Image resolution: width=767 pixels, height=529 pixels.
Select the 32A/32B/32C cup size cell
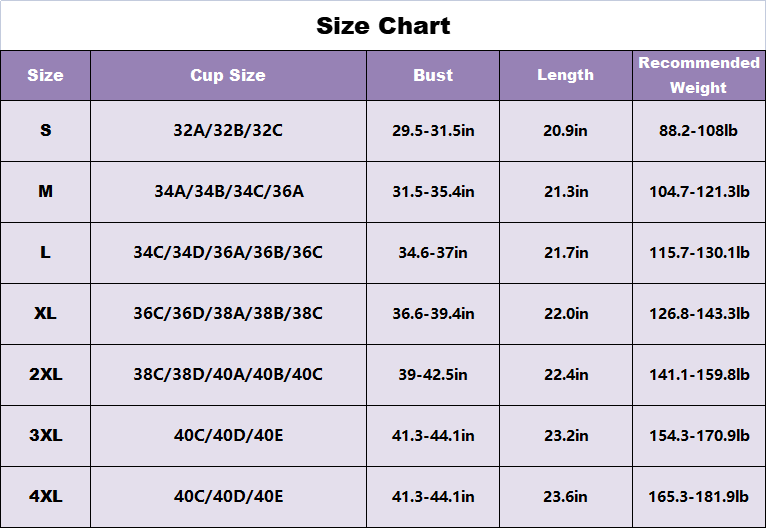[x=228, y=131]
